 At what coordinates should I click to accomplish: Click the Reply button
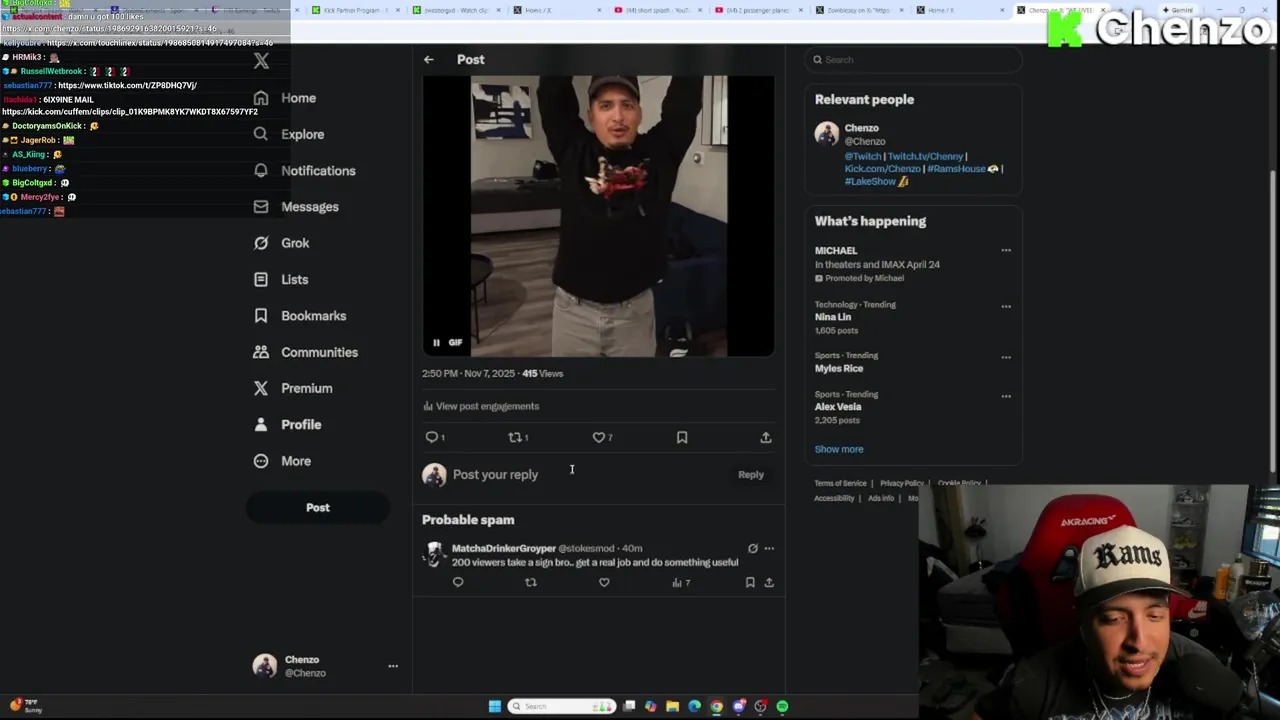coord(751,475)
